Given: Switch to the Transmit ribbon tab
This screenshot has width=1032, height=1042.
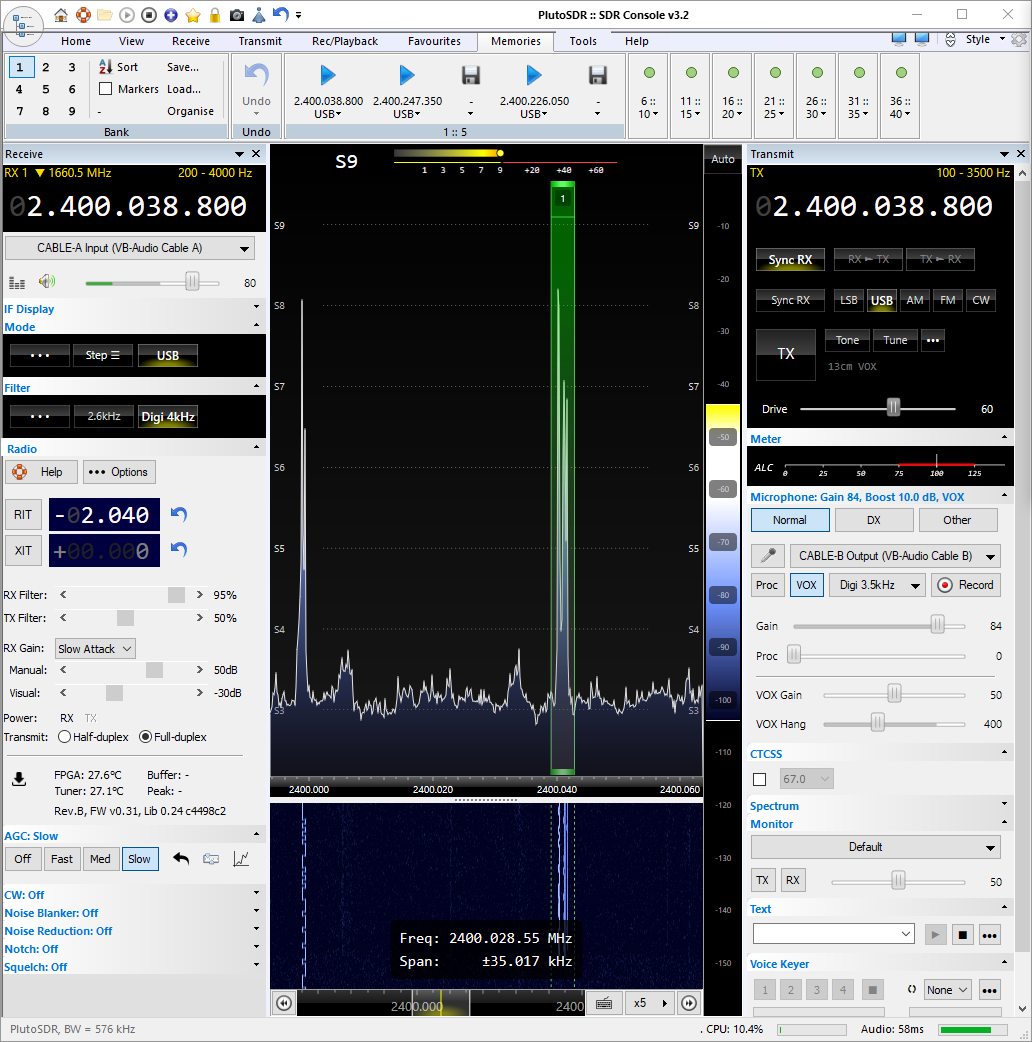Looking at the screenshot, I should click(x=260, y=41).
